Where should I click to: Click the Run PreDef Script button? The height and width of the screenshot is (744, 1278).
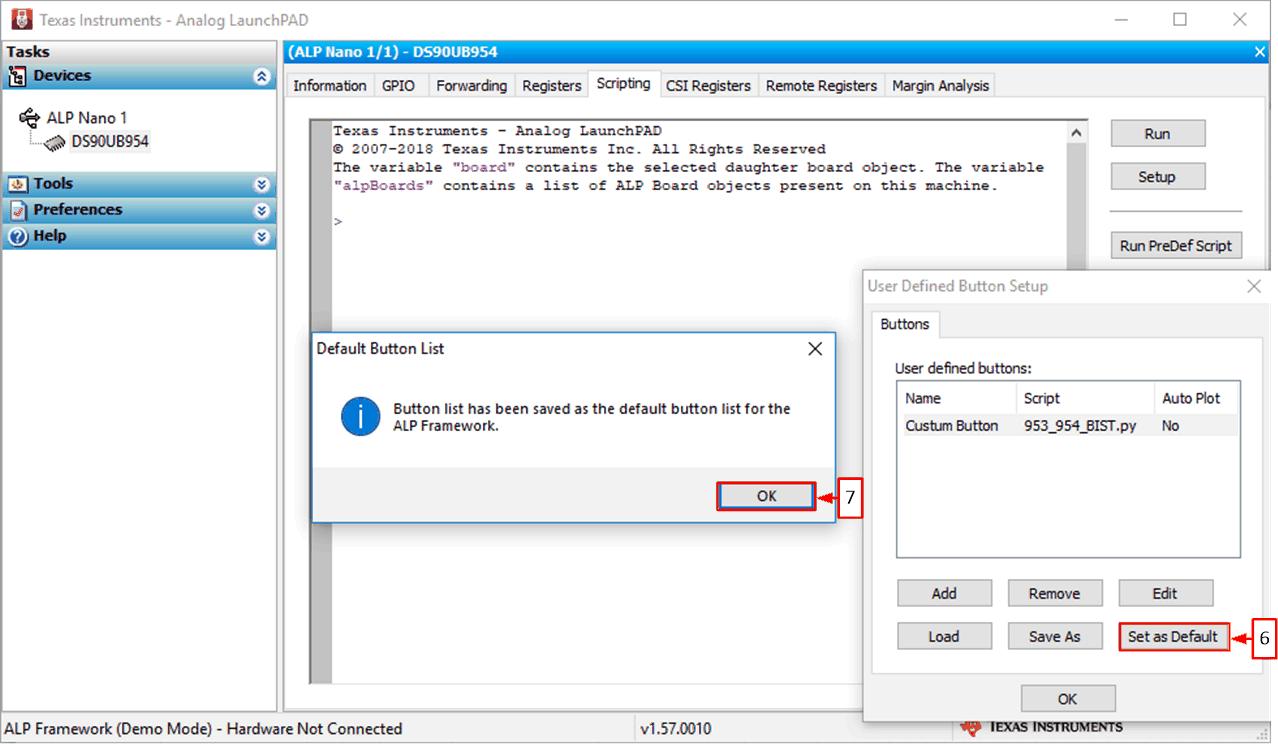pyautogui.click(x=1175, y=246)
